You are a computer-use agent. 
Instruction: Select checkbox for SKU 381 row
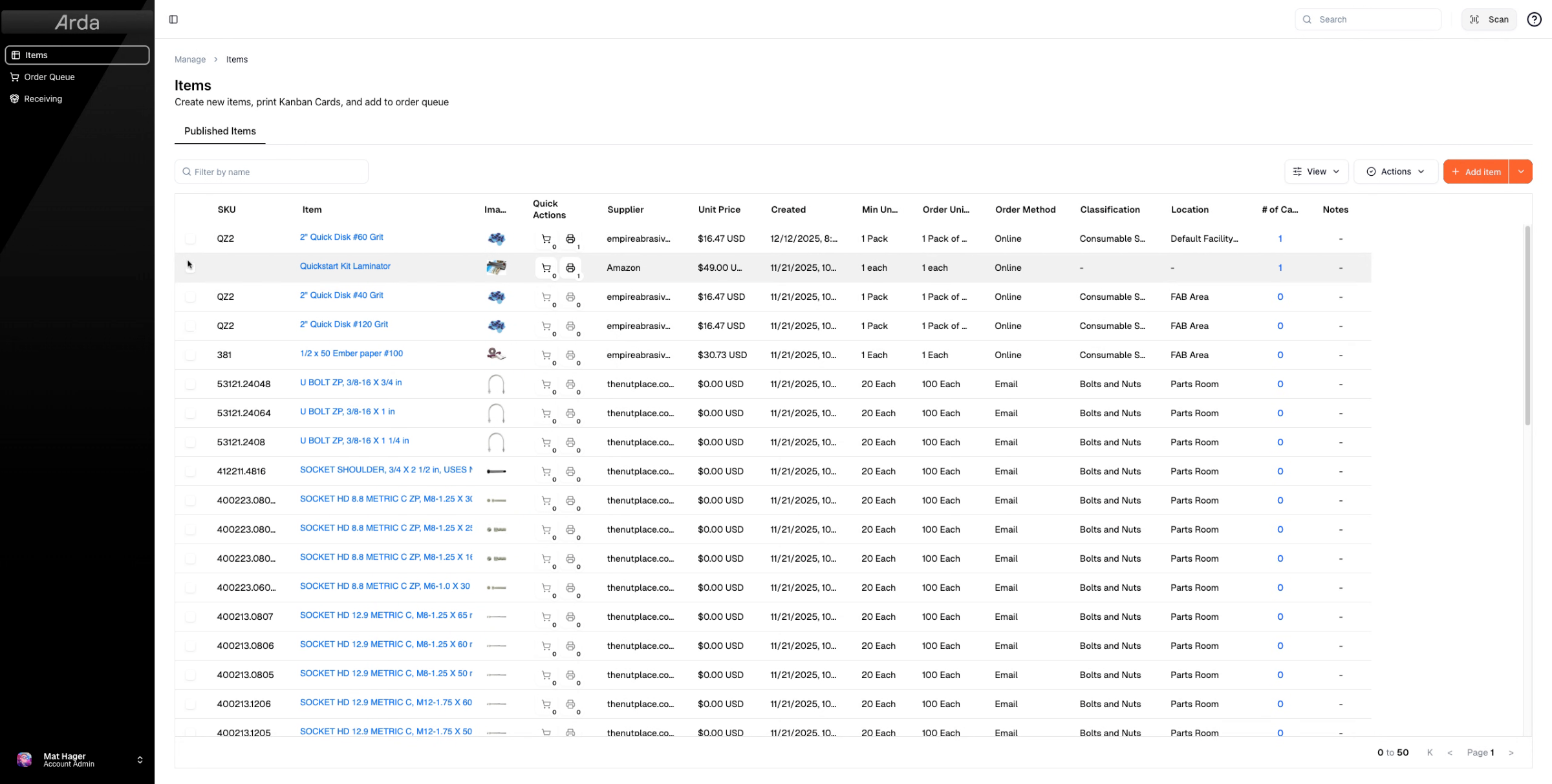click(x=190, y=355)
